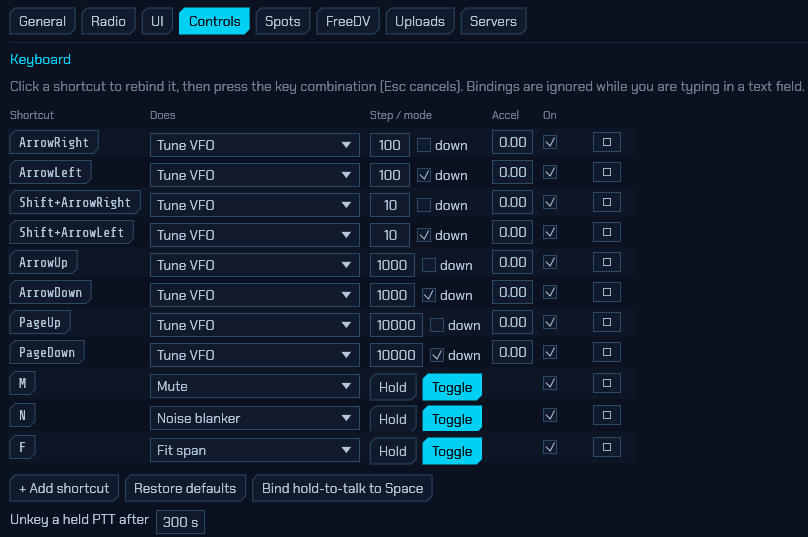This screenshot has height=537, width=808.
Task: Turn off the On checkbox for M Mute
Action: [x=550, y=383]
